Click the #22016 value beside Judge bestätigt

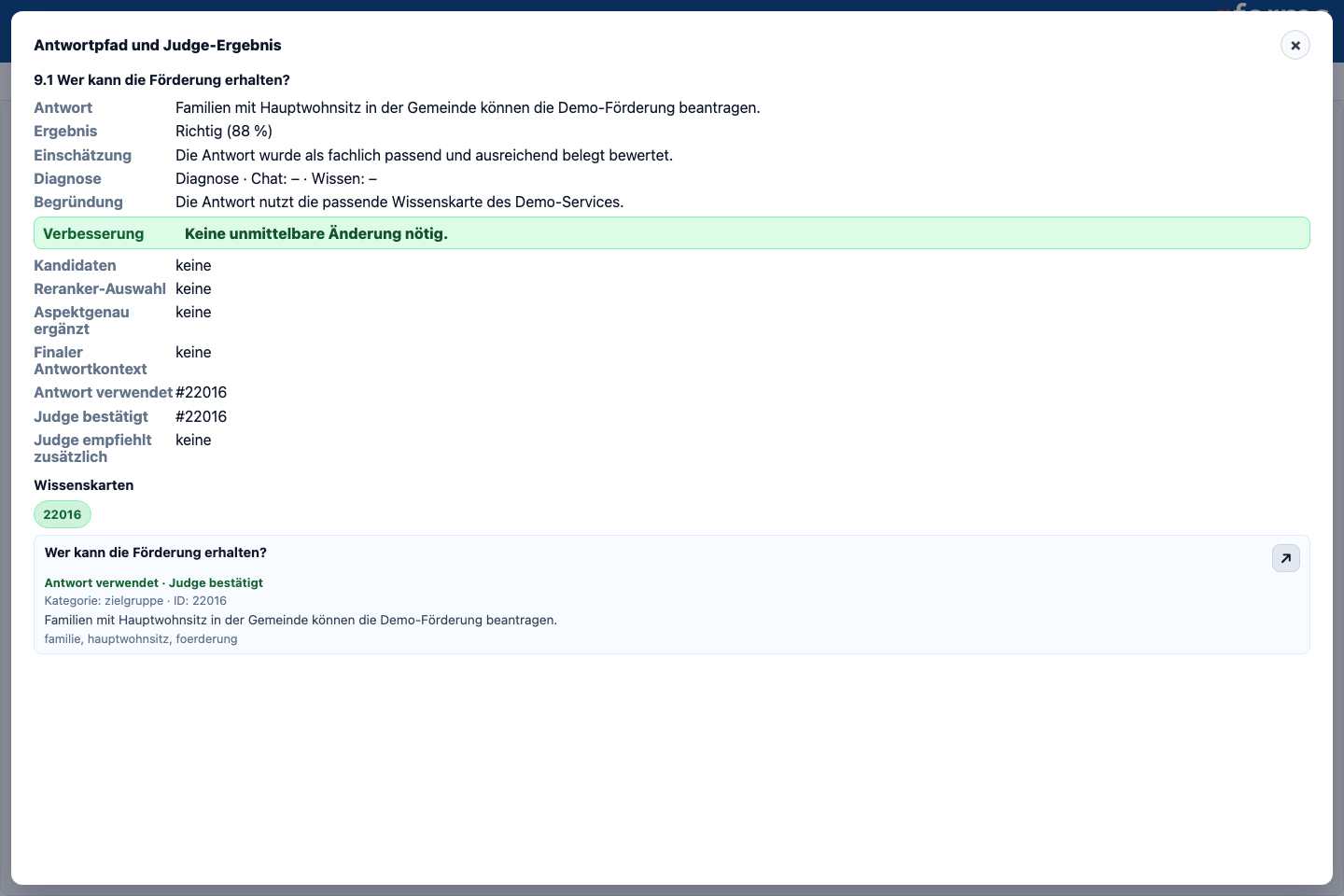point(202,416)
